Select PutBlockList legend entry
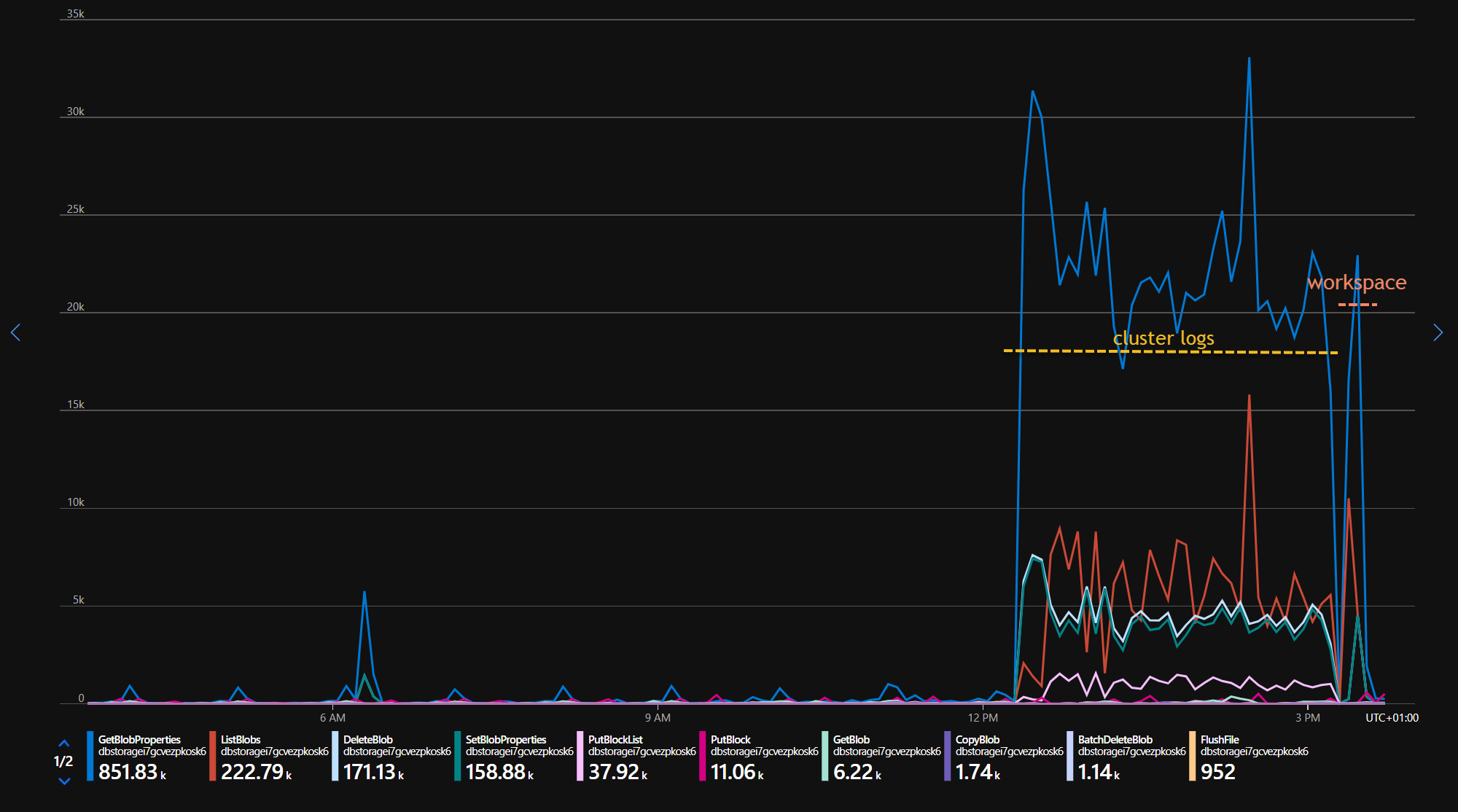This screenshot has width=1458, height=812. point(636,756)
